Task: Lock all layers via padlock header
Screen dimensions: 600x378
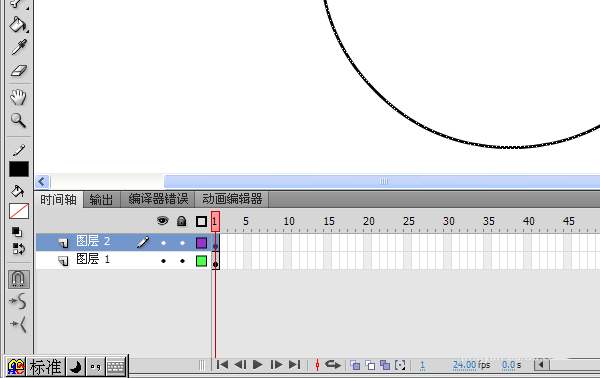Action: 181,221
